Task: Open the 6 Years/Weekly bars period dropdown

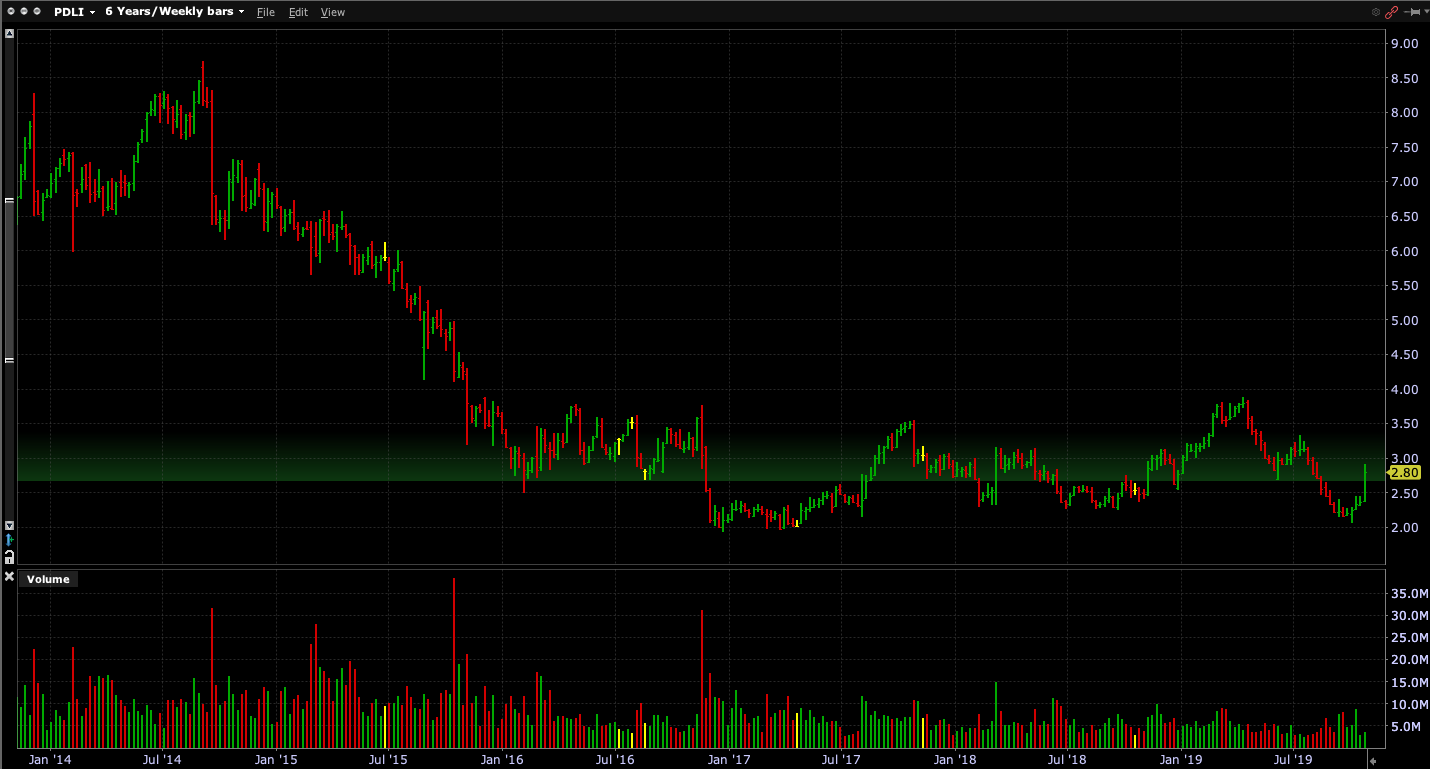Action: click(175, 11)
